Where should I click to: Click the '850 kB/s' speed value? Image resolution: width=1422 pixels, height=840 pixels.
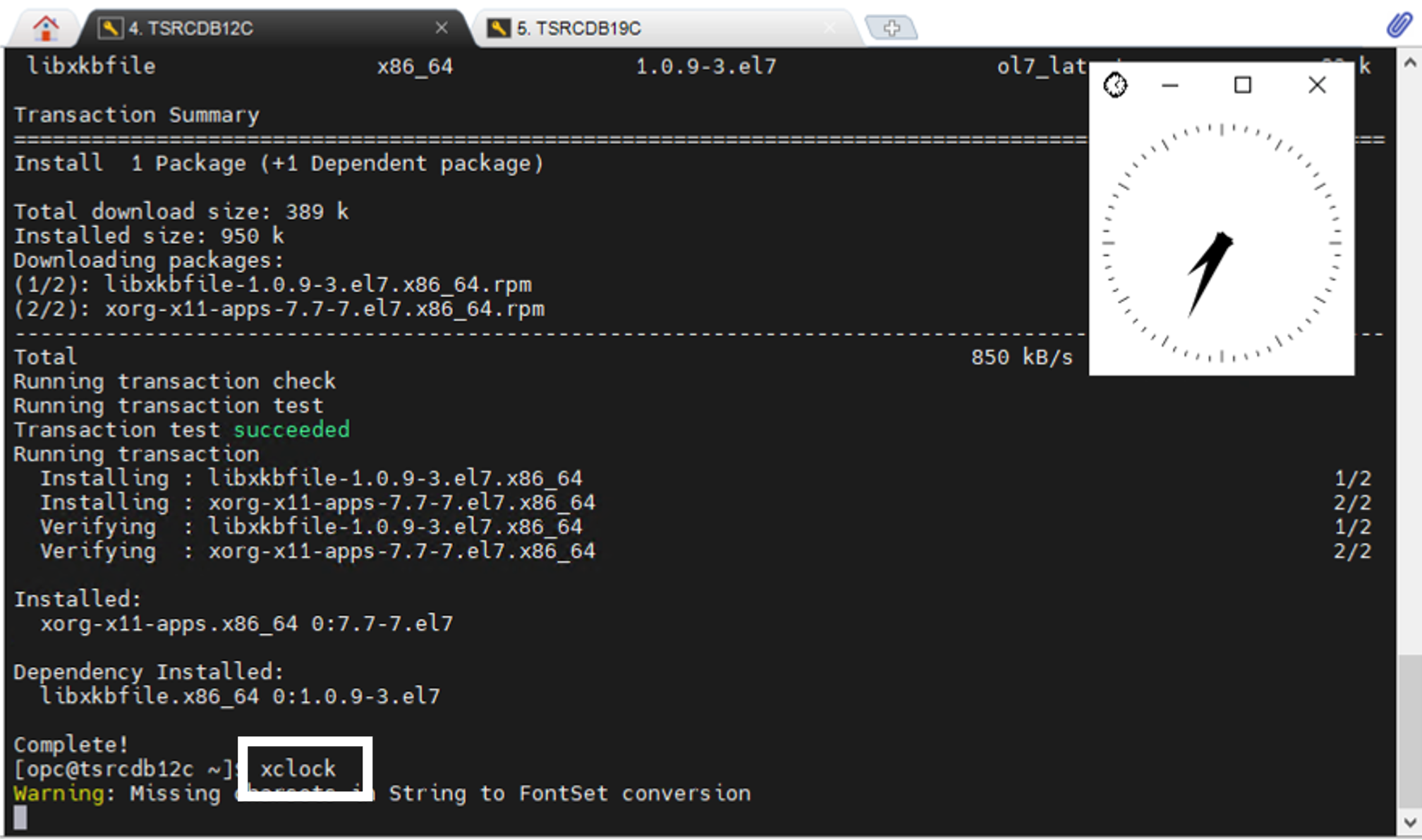click(x=1021, y=357)
